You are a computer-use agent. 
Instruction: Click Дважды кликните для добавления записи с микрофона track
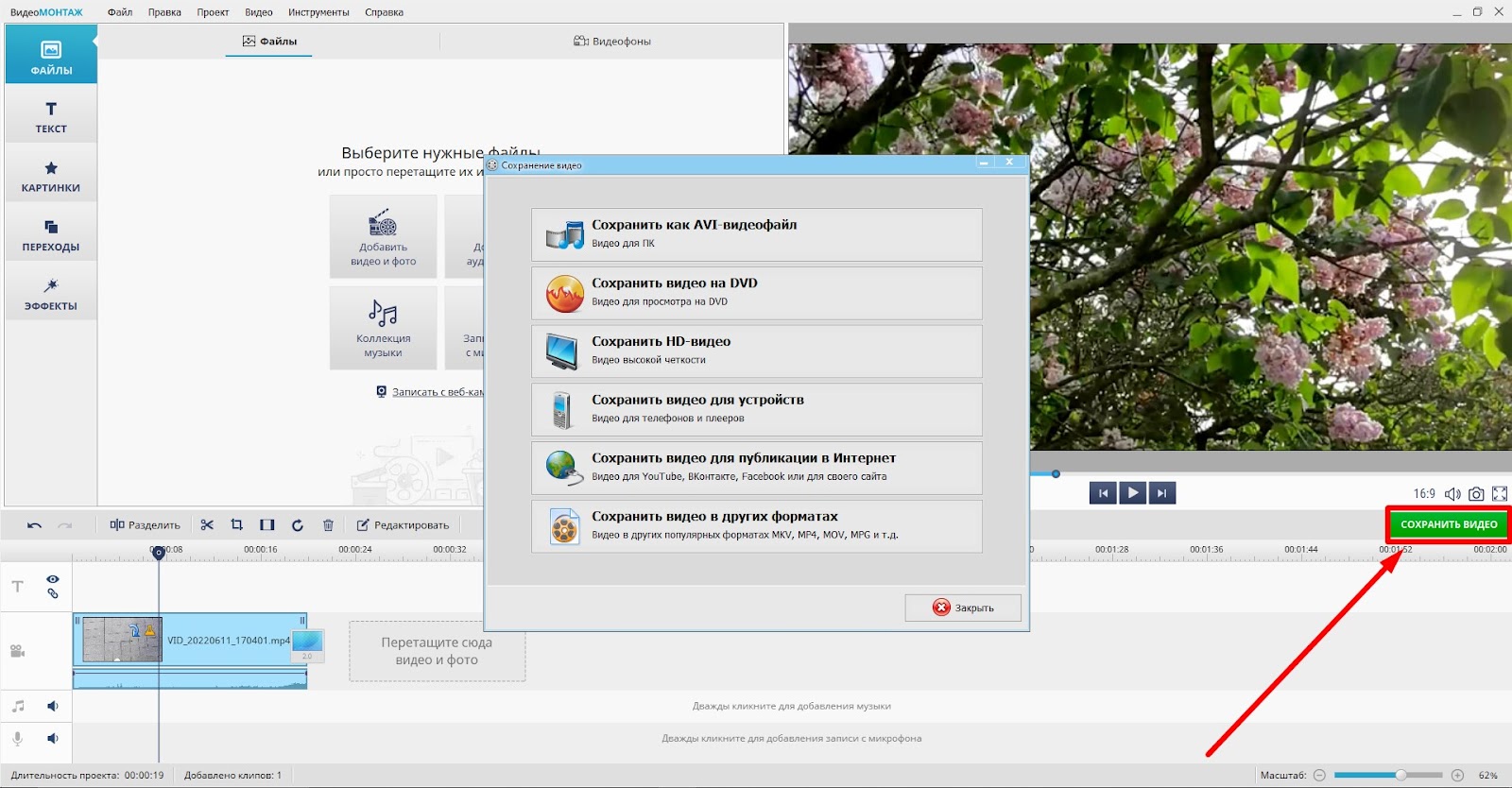[x=791, y=739]
